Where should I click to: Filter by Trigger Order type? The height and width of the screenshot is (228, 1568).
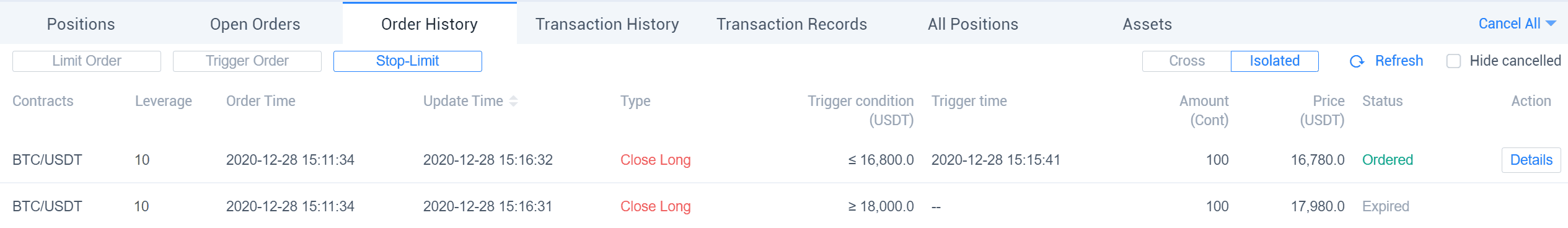pyautogui.click(x=247, y=61)
